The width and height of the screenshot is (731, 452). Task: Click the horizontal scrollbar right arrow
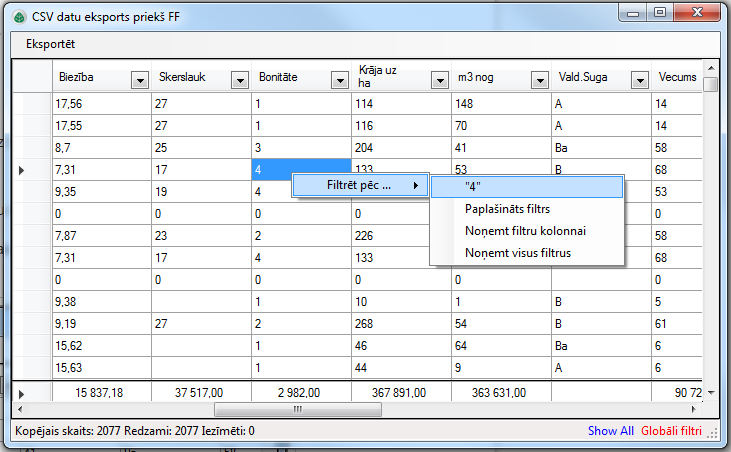pyautogui.click(x=695, y=409)
